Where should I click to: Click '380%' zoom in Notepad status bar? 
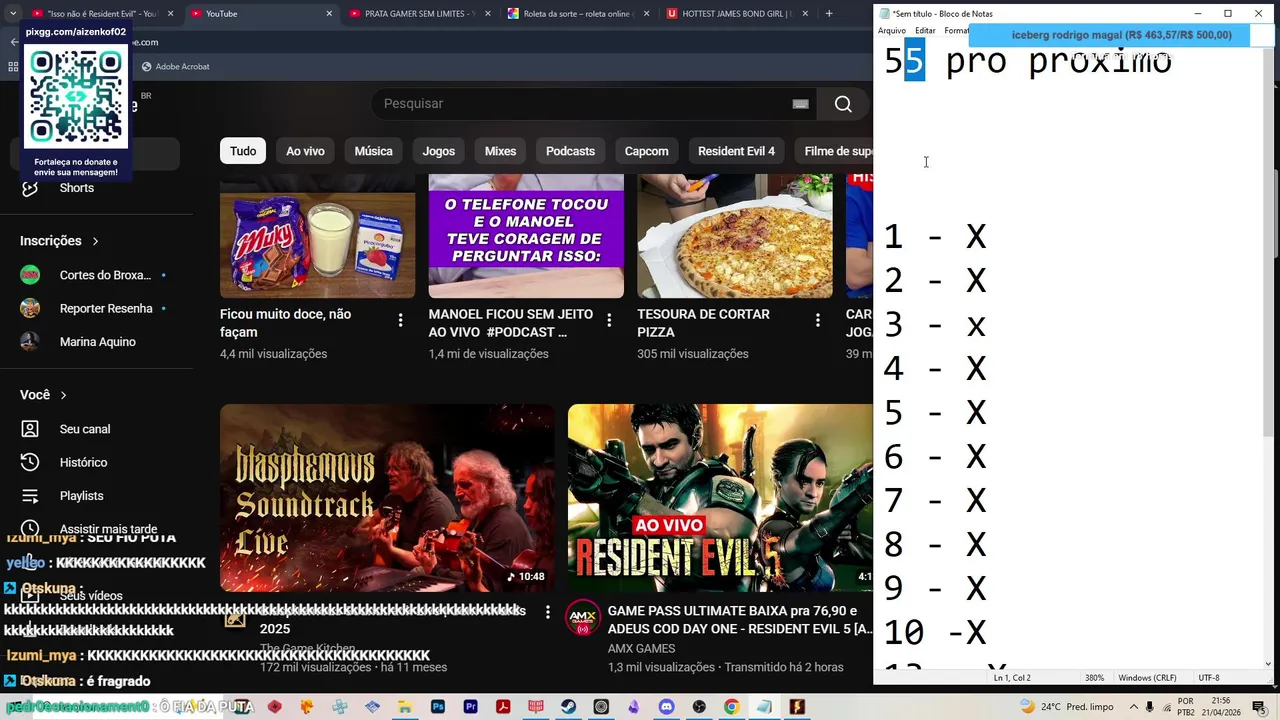[1094, 678]
